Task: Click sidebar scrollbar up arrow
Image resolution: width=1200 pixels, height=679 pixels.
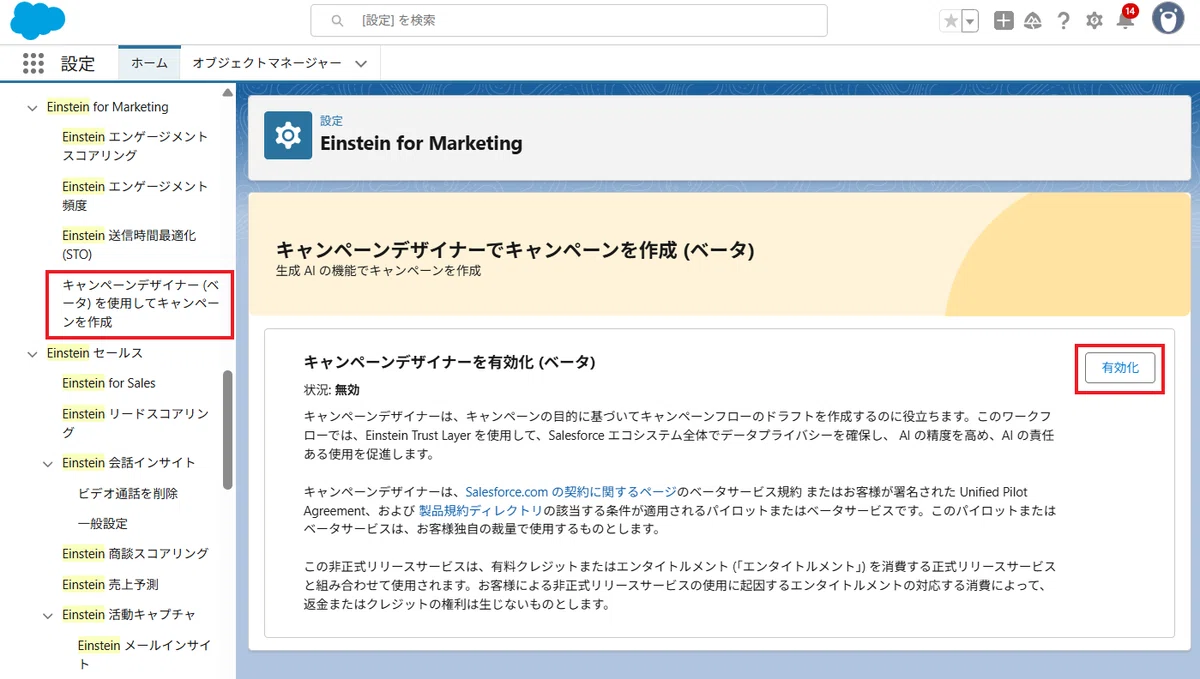Action: pos(228,93)
